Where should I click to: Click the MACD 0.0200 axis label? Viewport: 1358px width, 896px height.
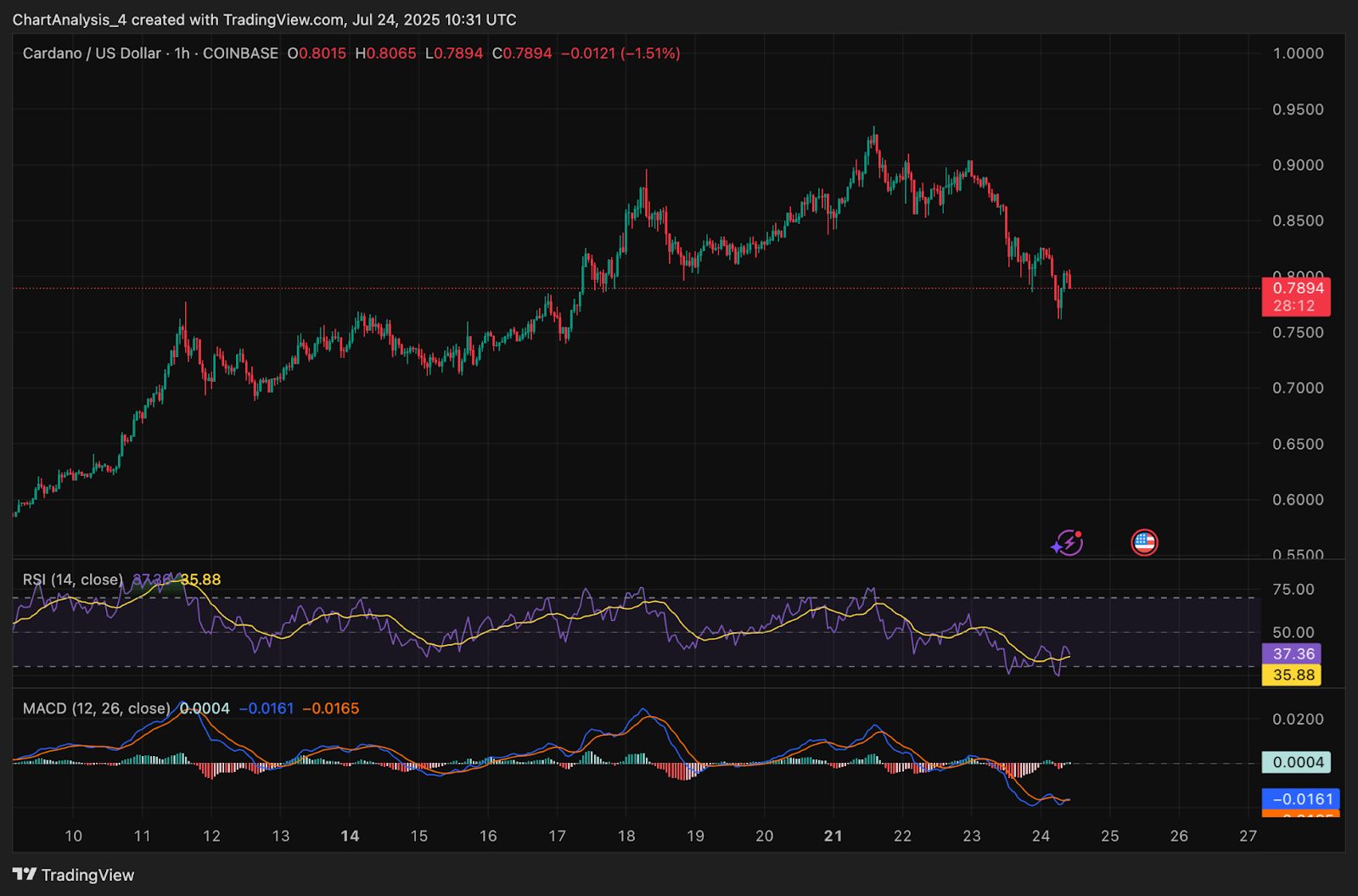tap(1298, 720)
